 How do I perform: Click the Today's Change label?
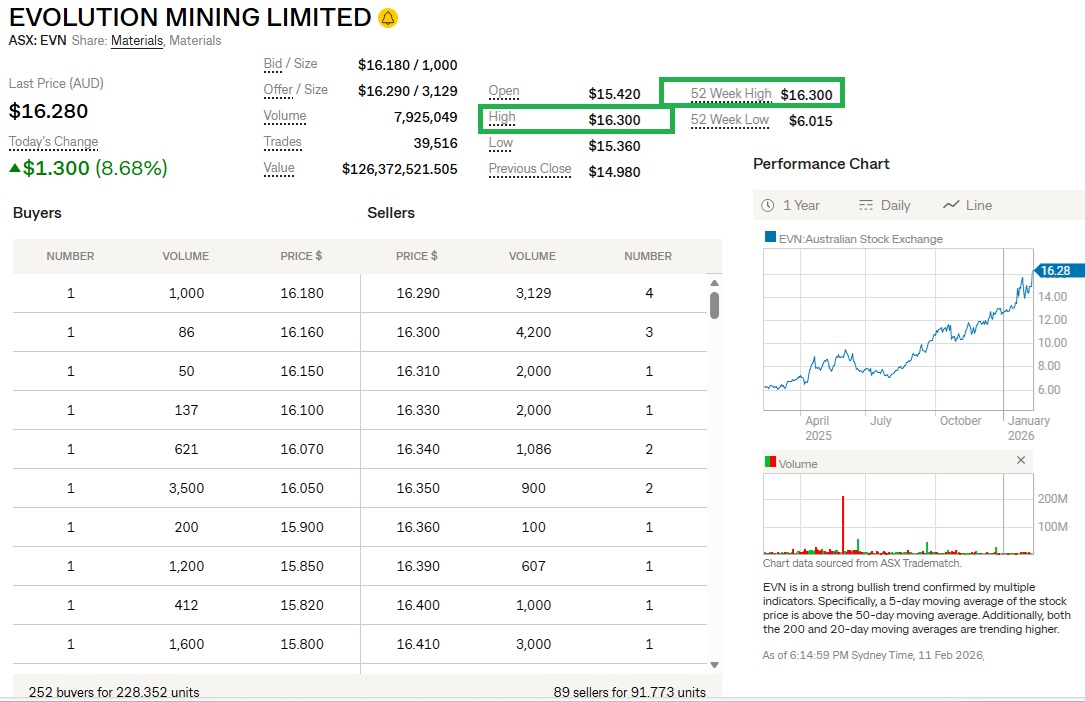click(54, 142)
